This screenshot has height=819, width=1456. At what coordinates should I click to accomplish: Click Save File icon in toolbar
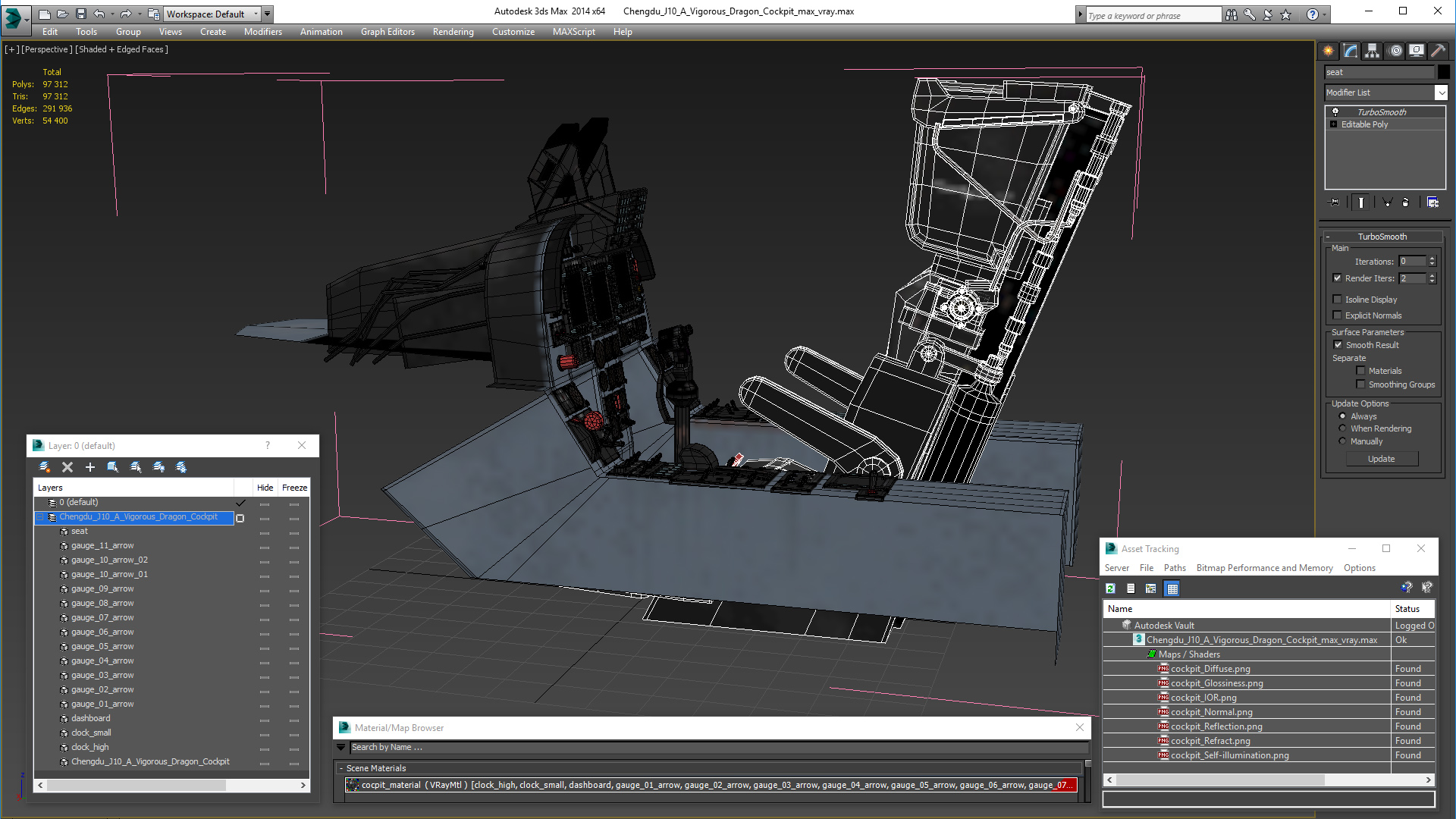81,14
